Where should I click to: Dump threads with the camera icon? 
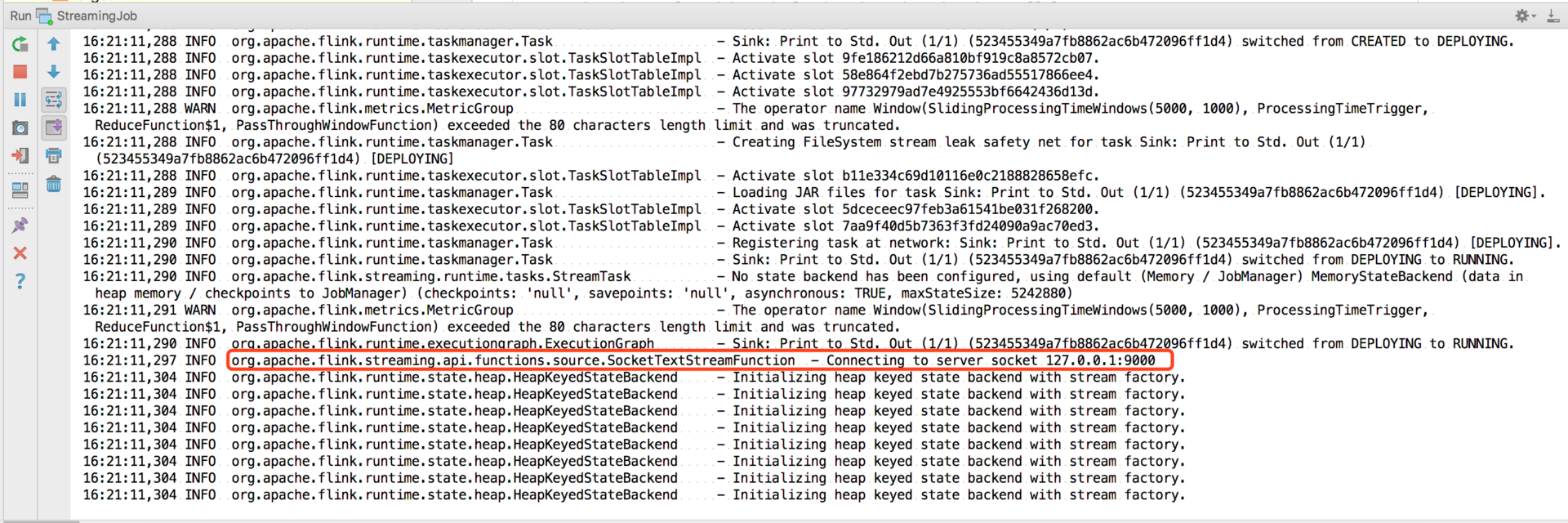point(20,127)
